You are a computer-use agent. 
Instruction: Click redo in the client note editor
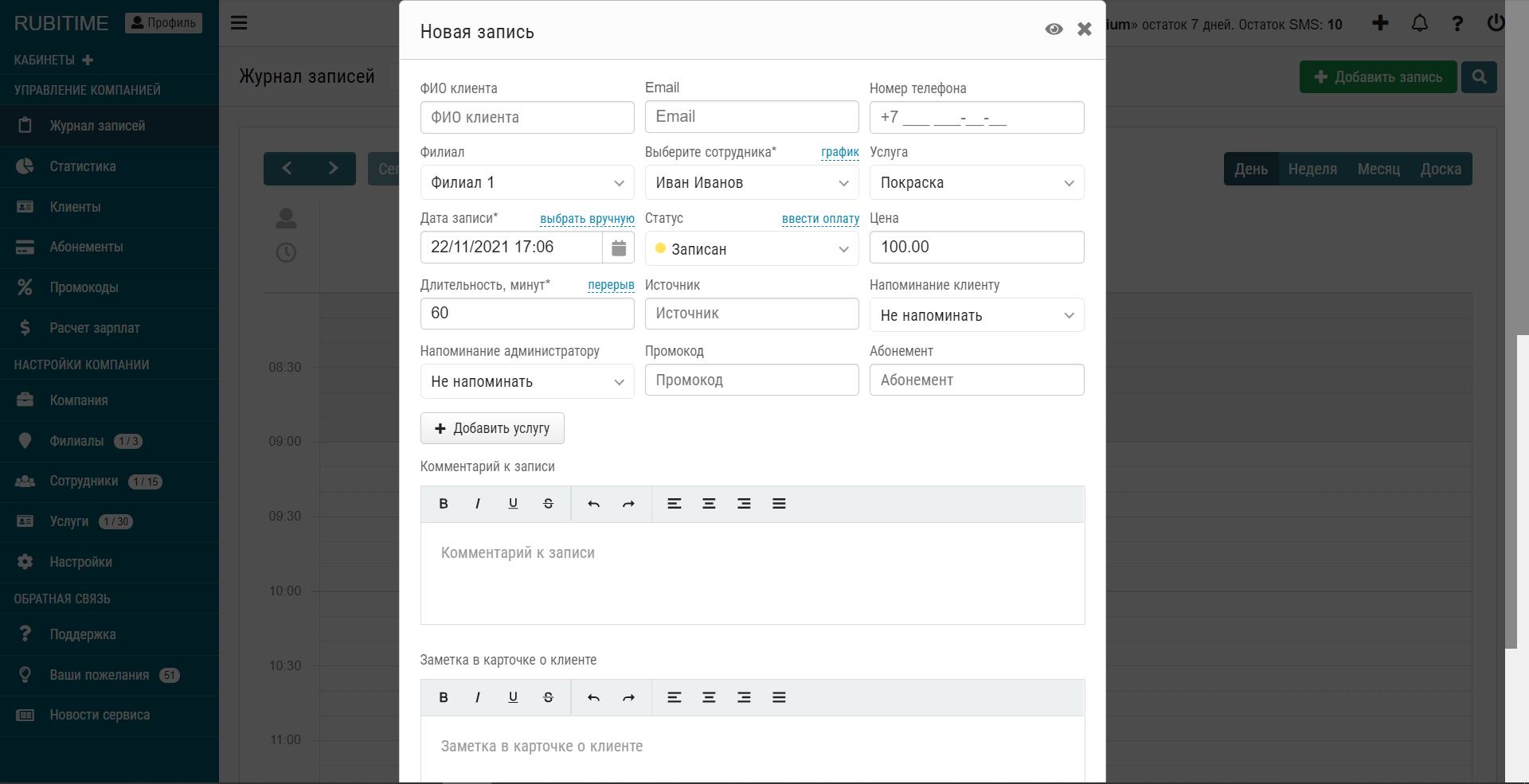coord(628,697)
